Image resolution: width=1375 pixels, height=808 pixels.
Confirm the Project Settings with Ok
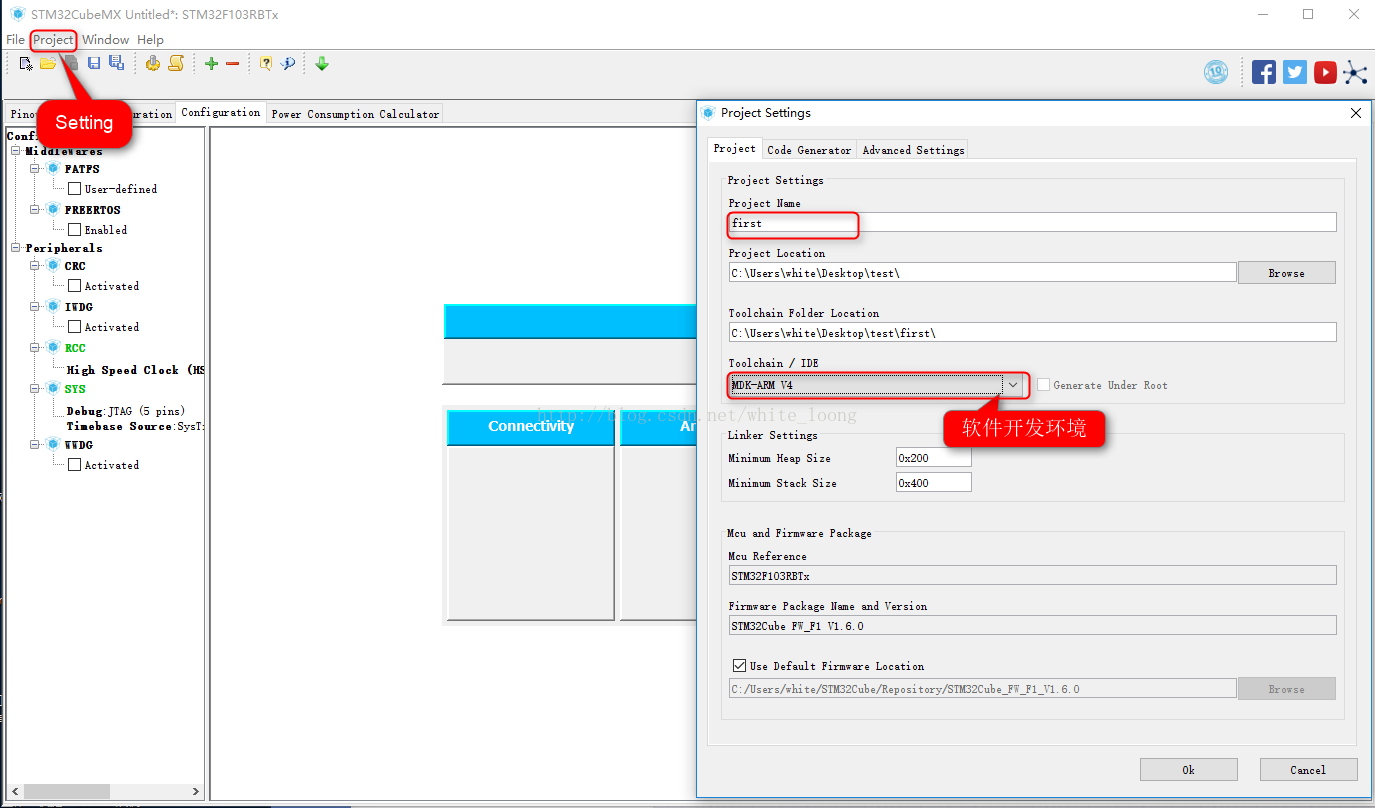(x=1188, y=770)
